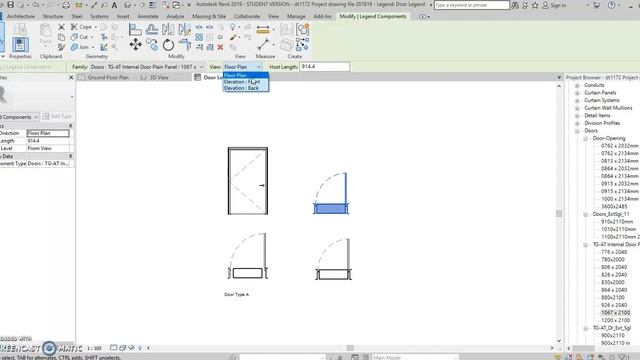Screen dimensions: 640x360
Task: Close the Properties palette
Action: 71,77
